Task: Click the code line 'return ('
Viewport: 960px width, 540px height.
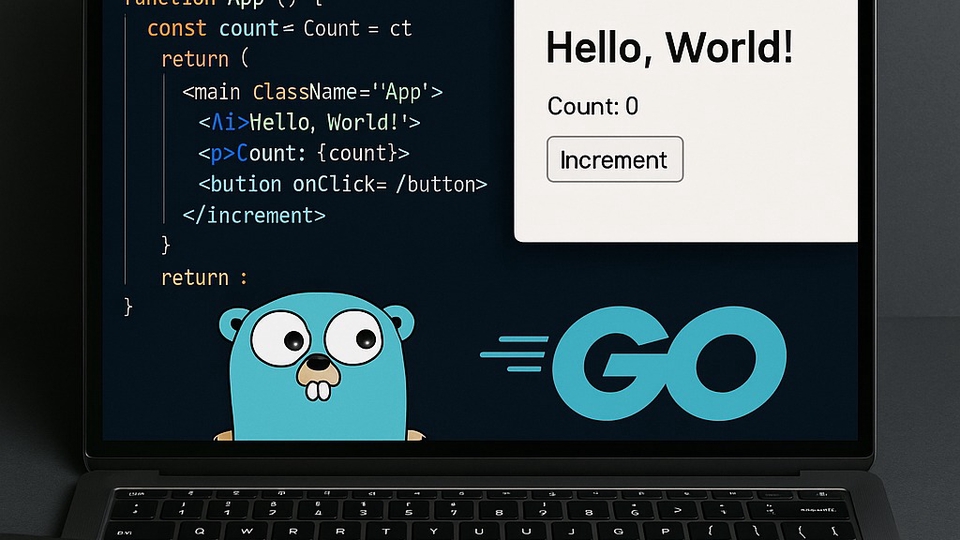Action: pyautogui.click(x=205, y=59)
